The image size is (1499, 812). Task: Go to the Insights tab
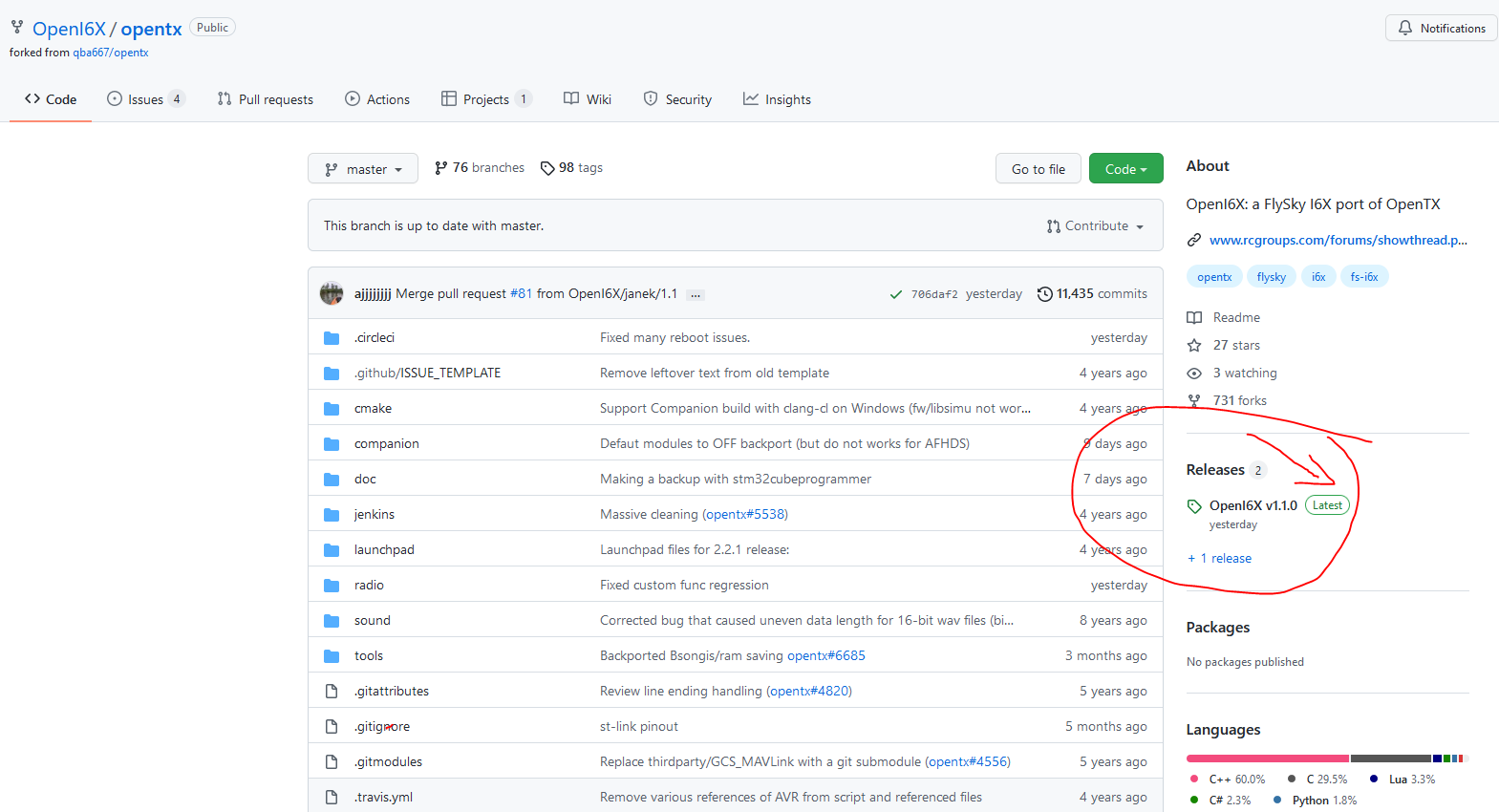777,99
